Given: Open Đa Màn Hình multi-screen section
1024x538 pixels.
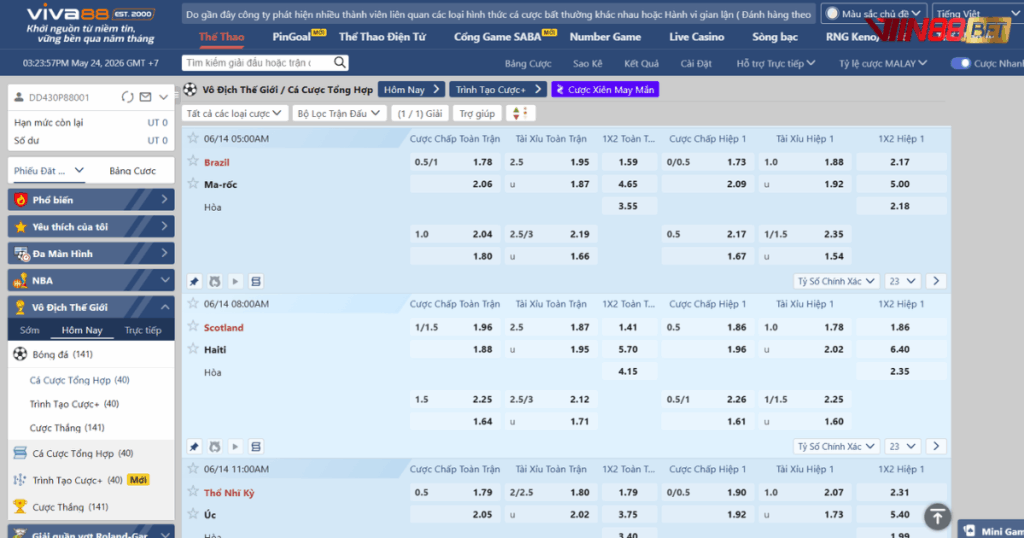Looking at the screenshot, I should click(22, 253).
